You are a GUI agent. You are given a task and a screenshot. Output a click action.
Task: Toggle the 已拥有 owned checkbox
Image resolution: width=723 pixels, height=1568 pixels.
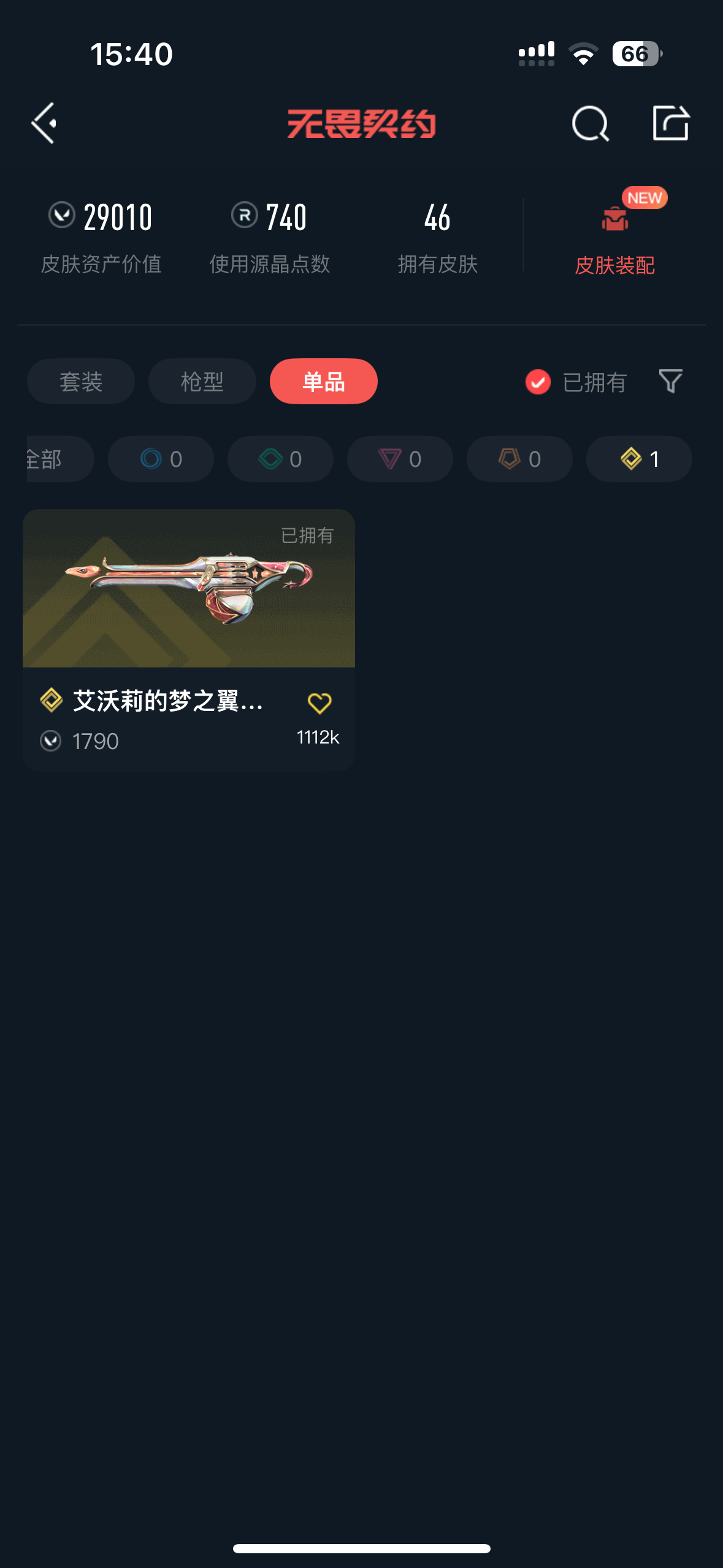click(x=538, y=382)
